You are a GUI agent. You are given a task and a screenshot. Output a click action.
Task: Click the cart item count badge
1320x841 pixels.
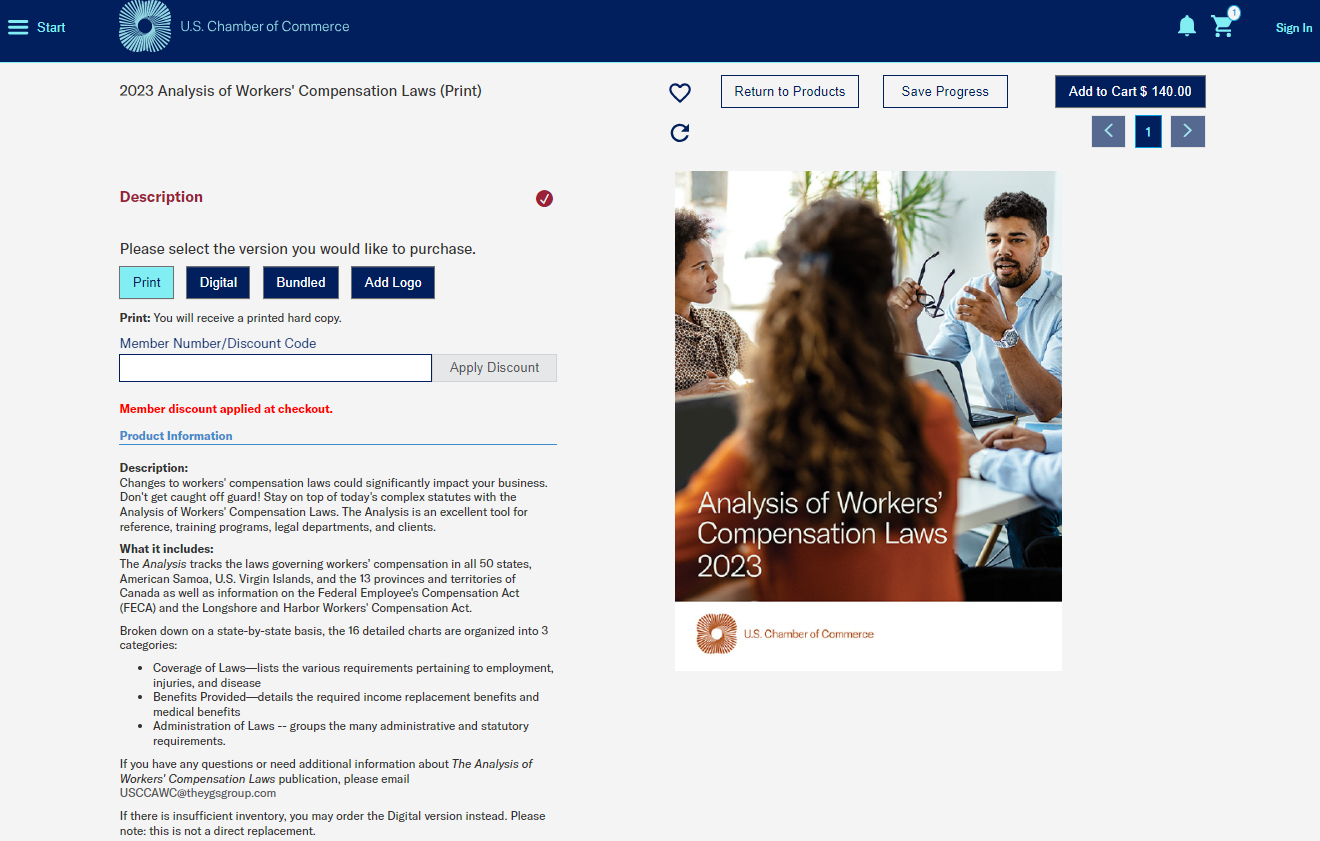[x=1234, y=13]
